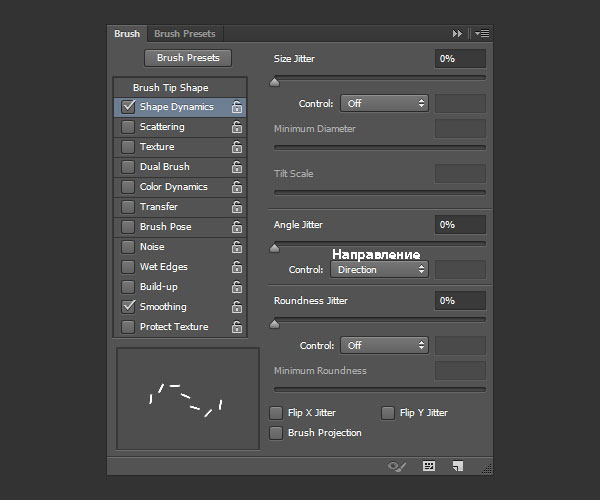
Task: Toggle lock icon for Dual Brush
Action: click(x=237, y=167)
